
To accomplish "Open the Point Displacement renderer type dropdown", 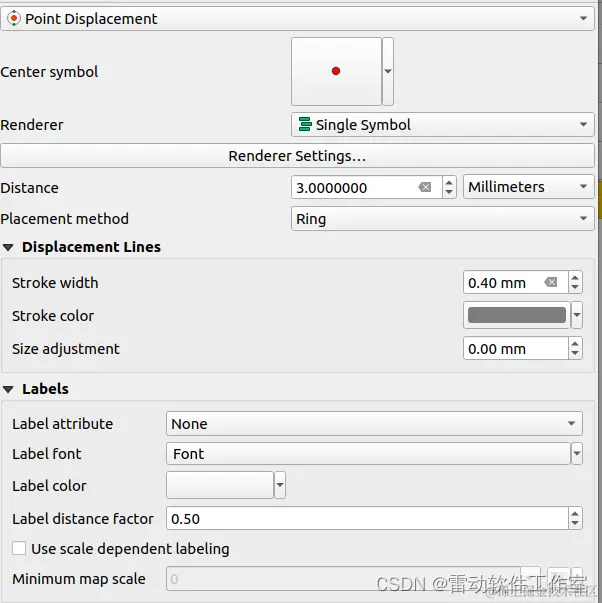I will pos(297,18).
